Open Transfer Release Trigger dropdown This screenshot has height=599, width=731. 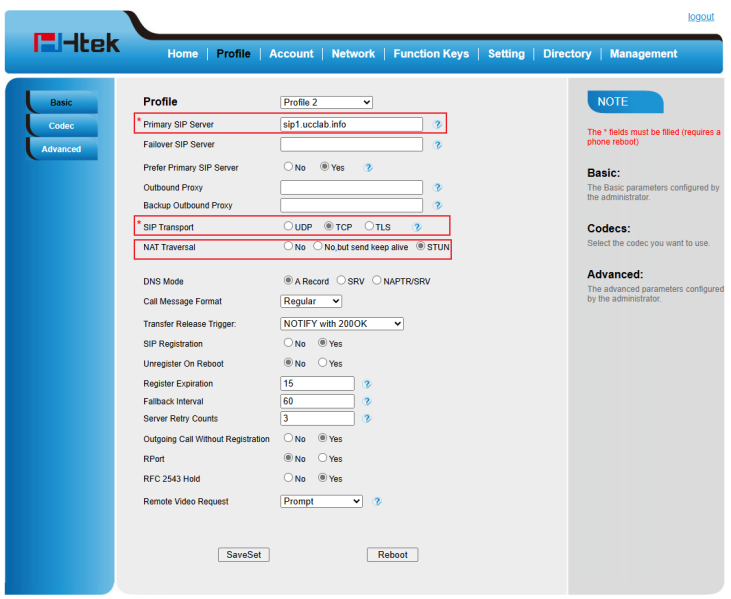[x=342, y=324]
